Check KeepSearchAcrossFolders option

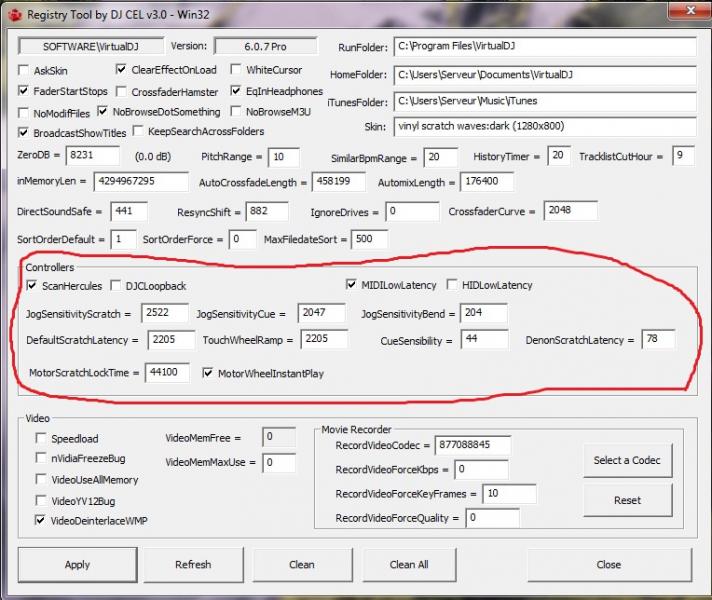(x=138, y=131)
